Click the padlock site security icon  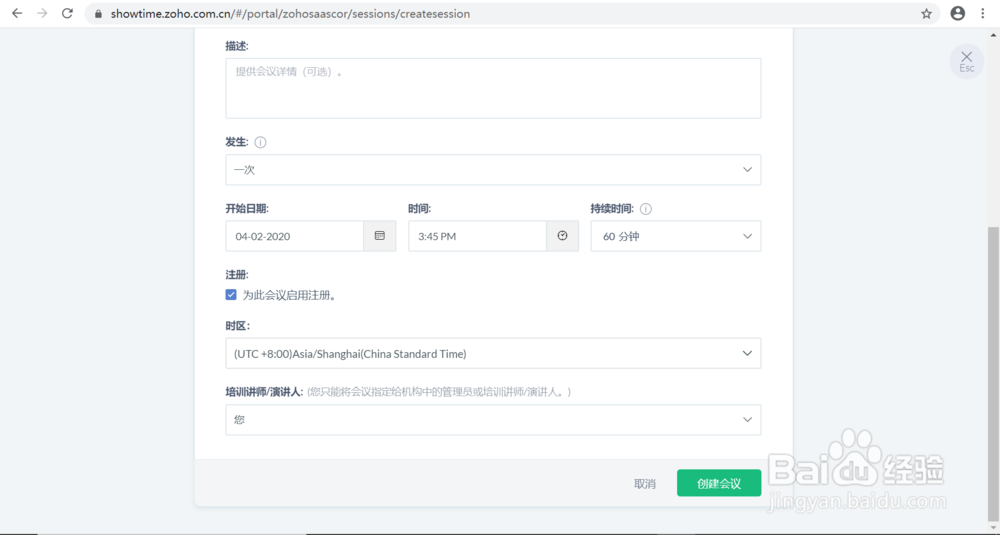pos(98,13)
